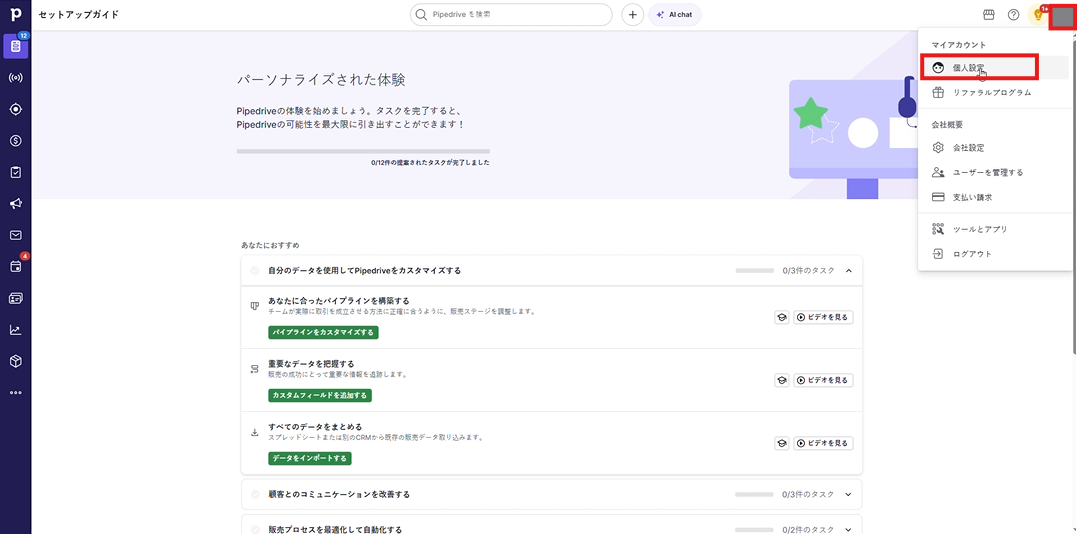1077x534 pixels.
Task: Watch video for 重要なデータを把握する task
Action: [823, 380]
